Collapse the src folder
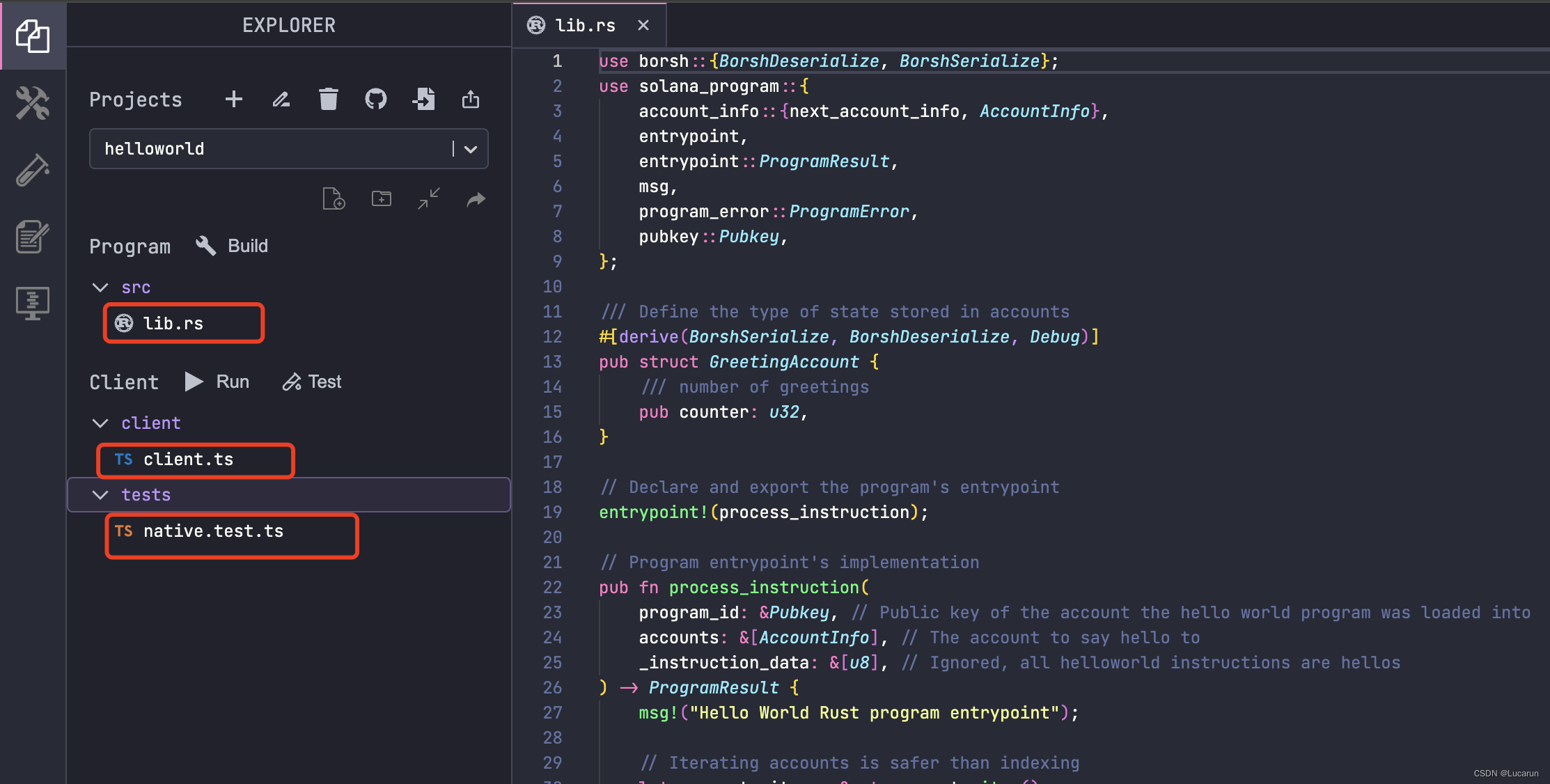Screen dimensions: 1550x784 [100, 288]
